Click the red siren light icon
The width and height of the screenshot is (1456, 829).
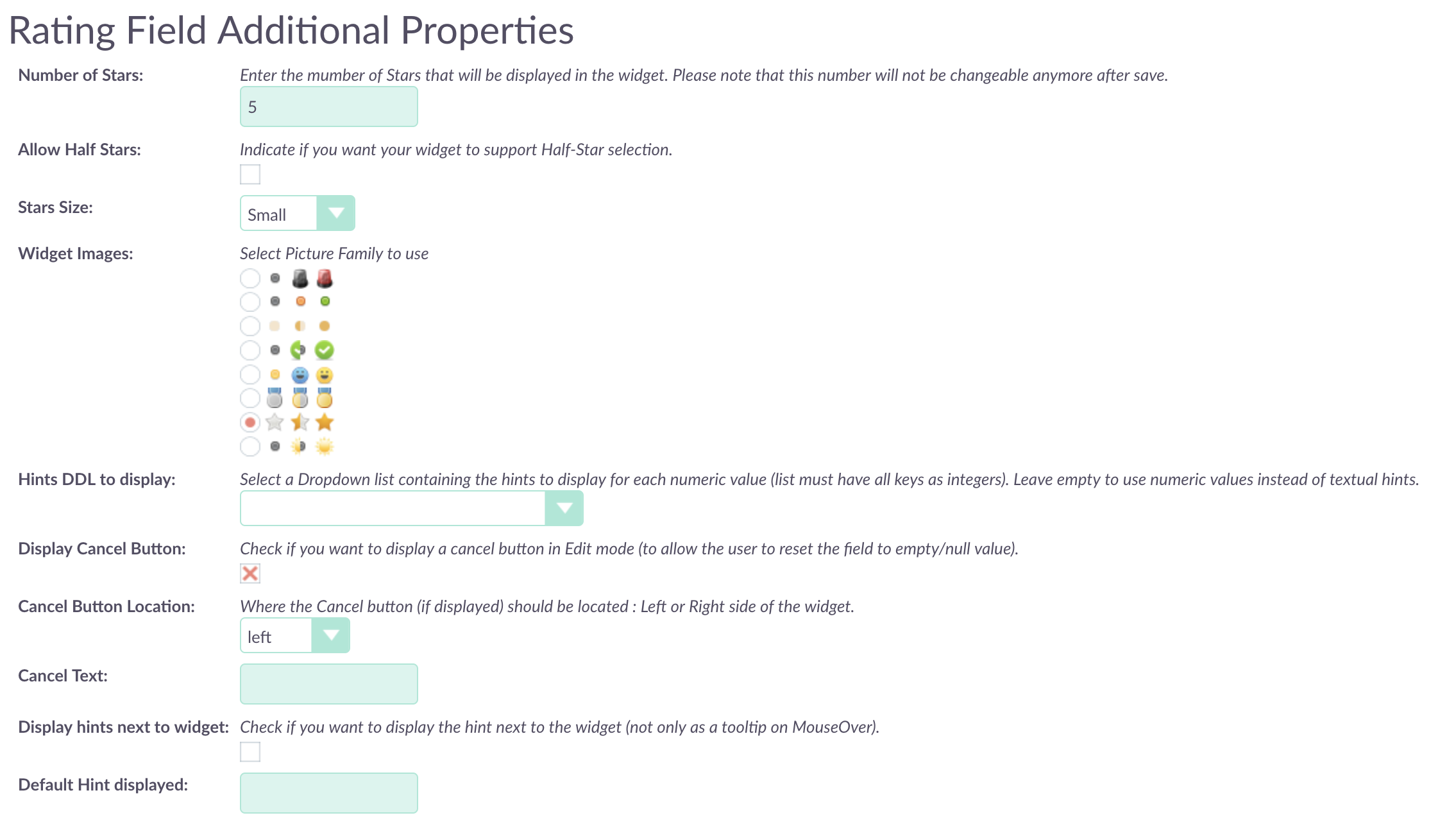tap(325, 278)
